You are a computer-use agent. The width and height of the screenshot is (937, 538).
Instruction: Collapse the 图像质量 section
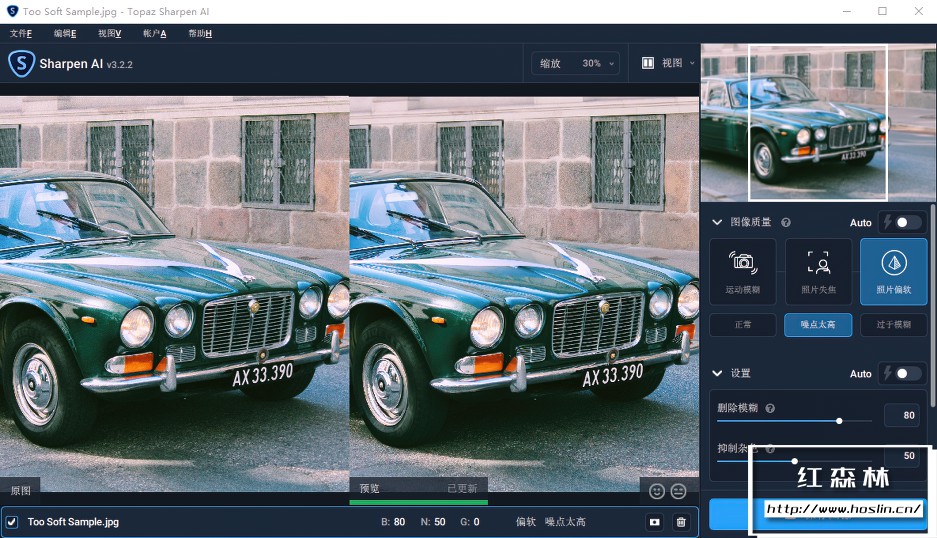click(717, 222)
